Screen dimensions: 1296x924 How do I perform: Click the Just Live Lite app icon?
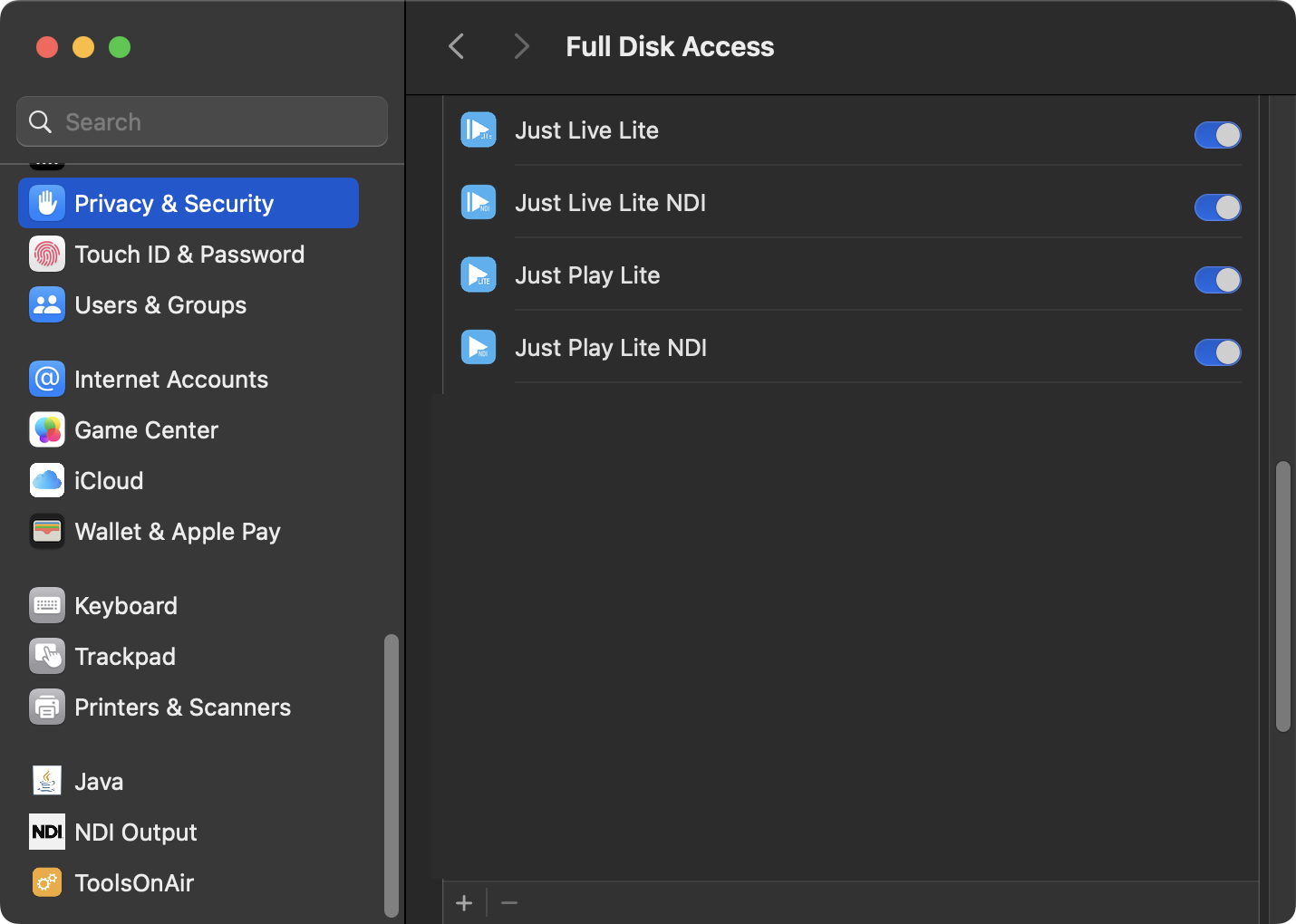479,130
